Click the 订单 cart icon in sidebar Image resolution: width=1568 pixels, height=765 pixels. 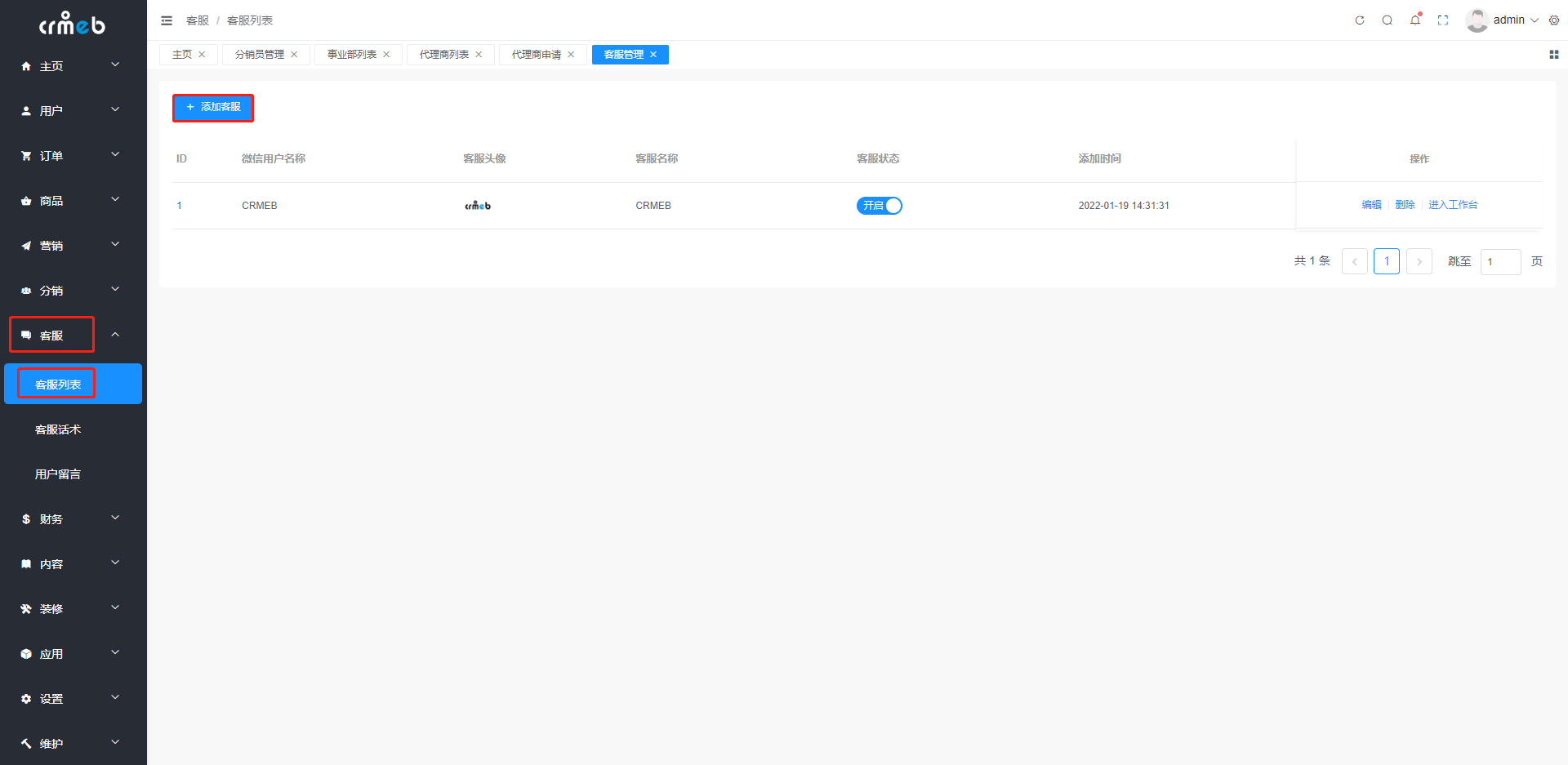pyautogui.click(x=26, y=156)
